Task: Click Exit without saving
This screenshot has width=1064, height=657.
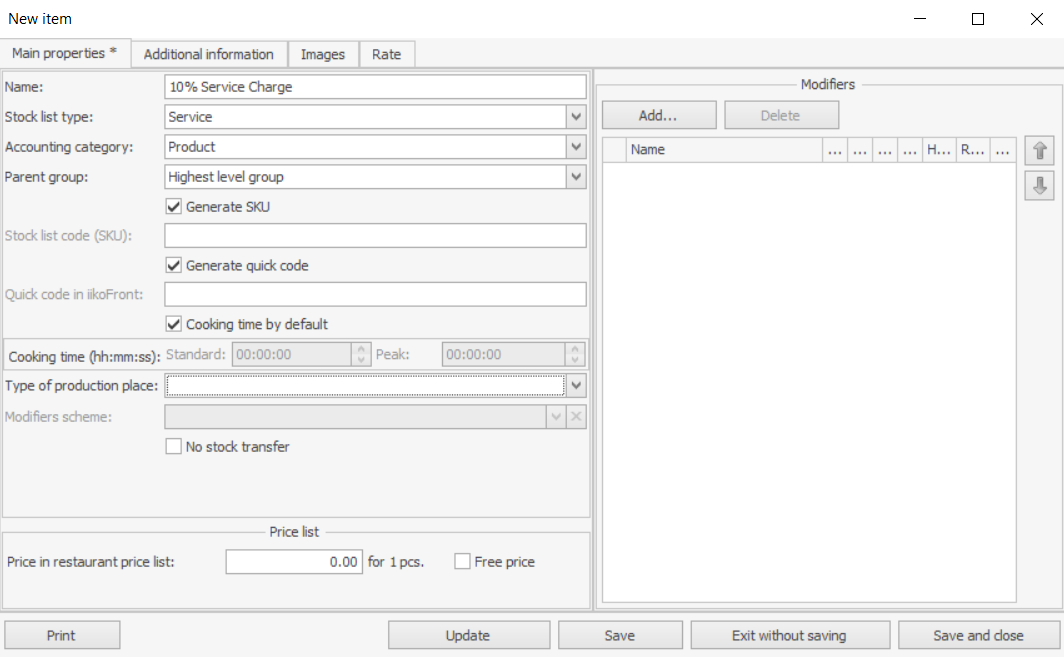Action: click(x=789, y=635)
